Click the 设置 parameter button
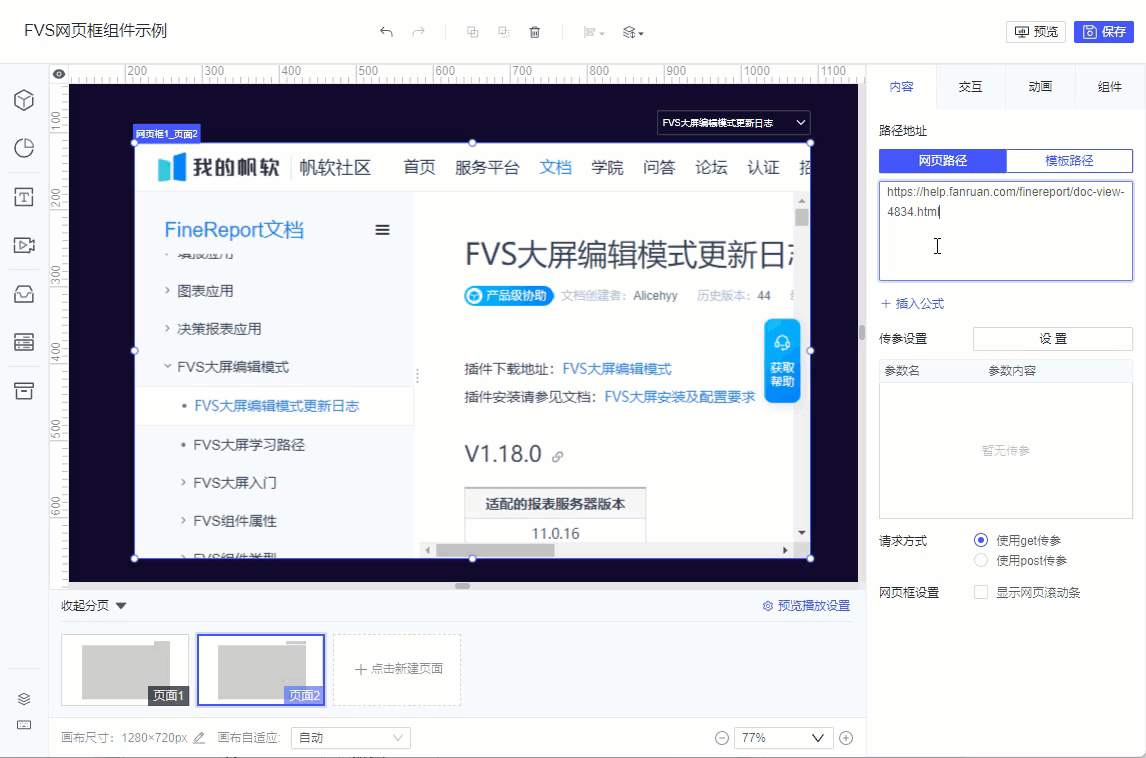Image resolution: width=1146 pixels, height=758 pixels. (1052, 338)
